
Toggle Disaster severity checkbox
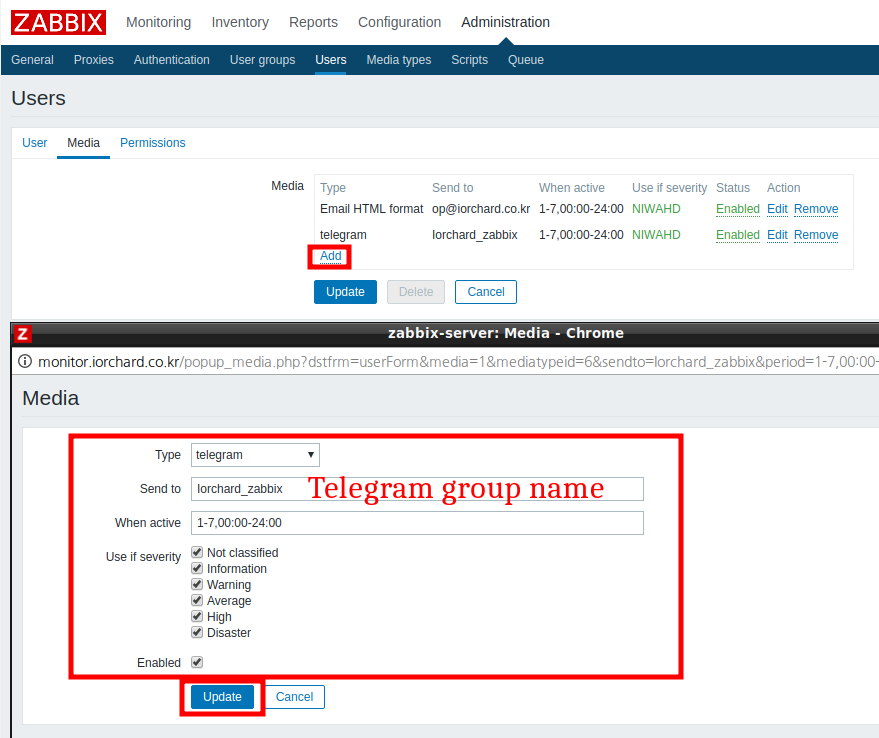pos(197,633)
